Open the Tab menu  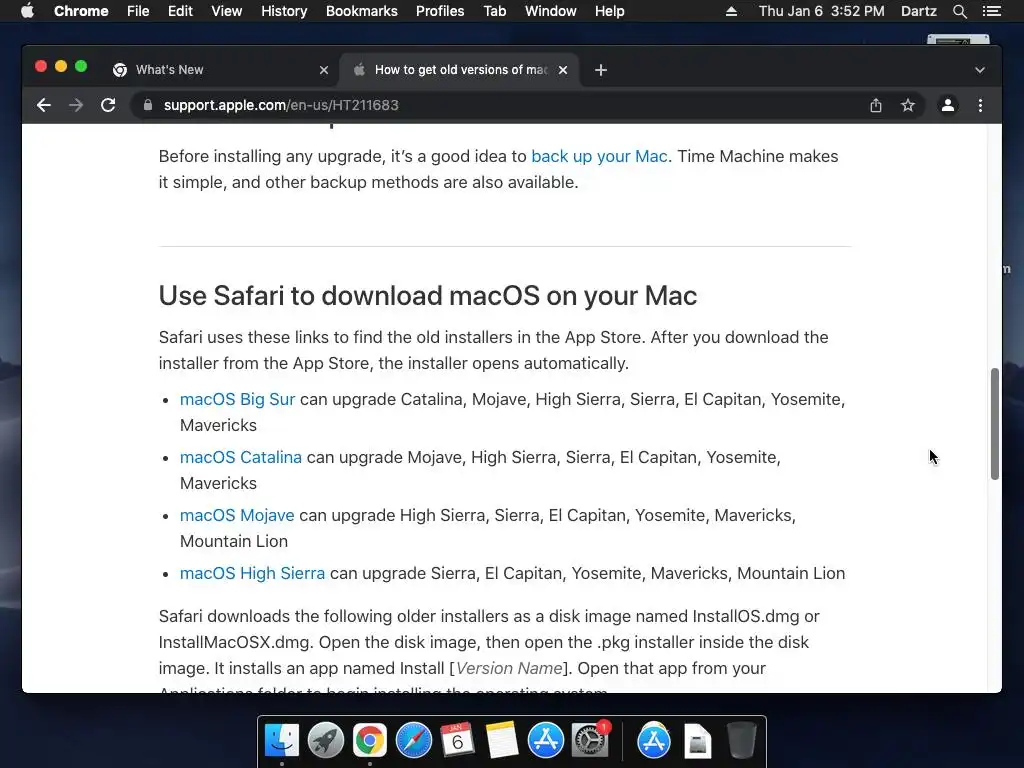coord(495,11)
